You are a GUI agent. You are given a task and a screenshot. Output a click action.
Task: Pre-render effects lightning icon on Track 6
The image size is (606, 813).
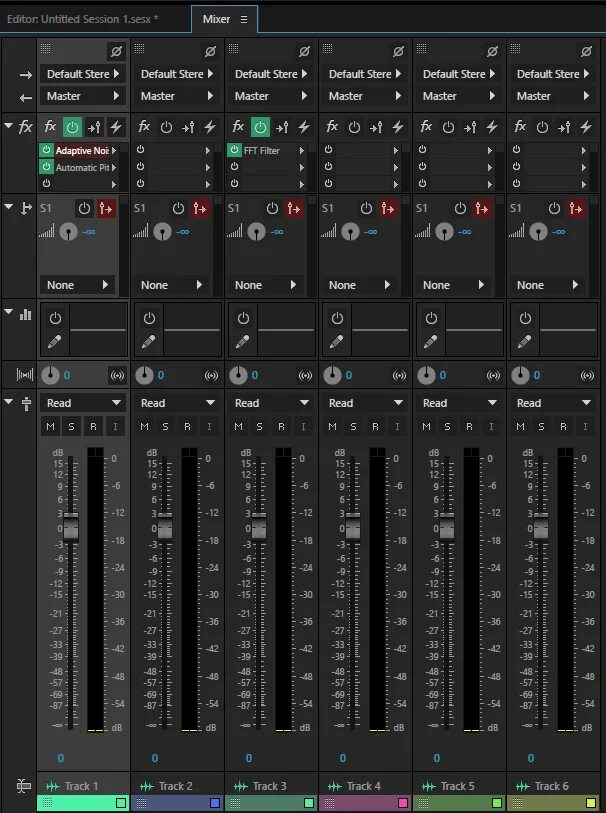586,127
